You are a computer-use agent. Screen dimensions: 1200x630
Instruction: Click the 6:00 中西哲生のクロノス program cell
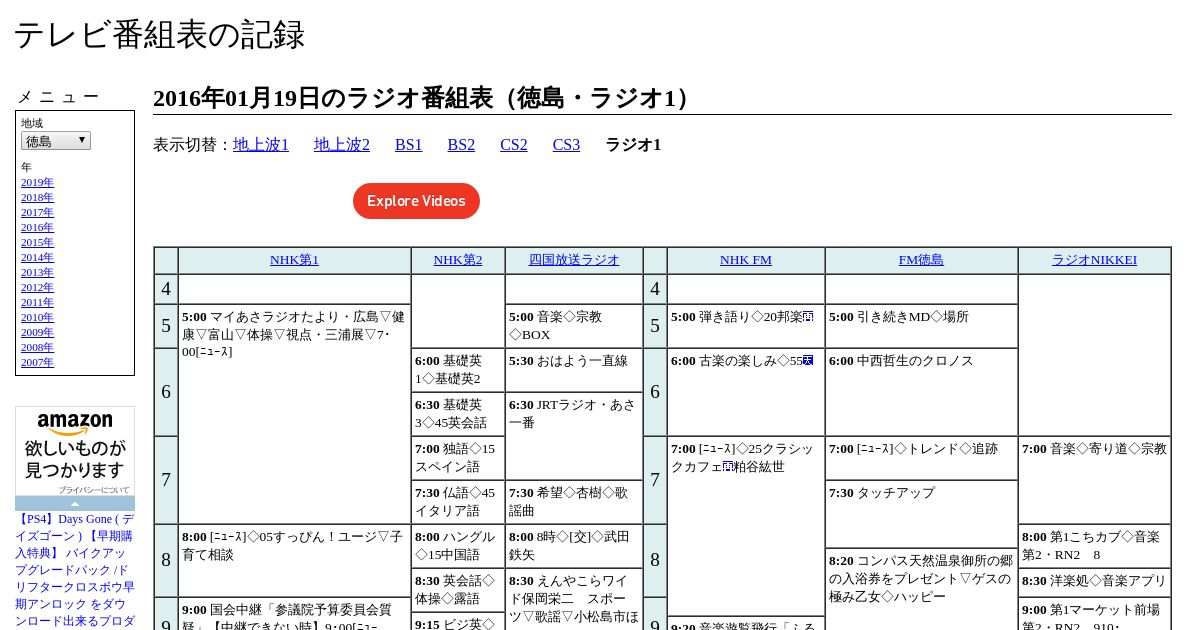(x=921, y=392)
